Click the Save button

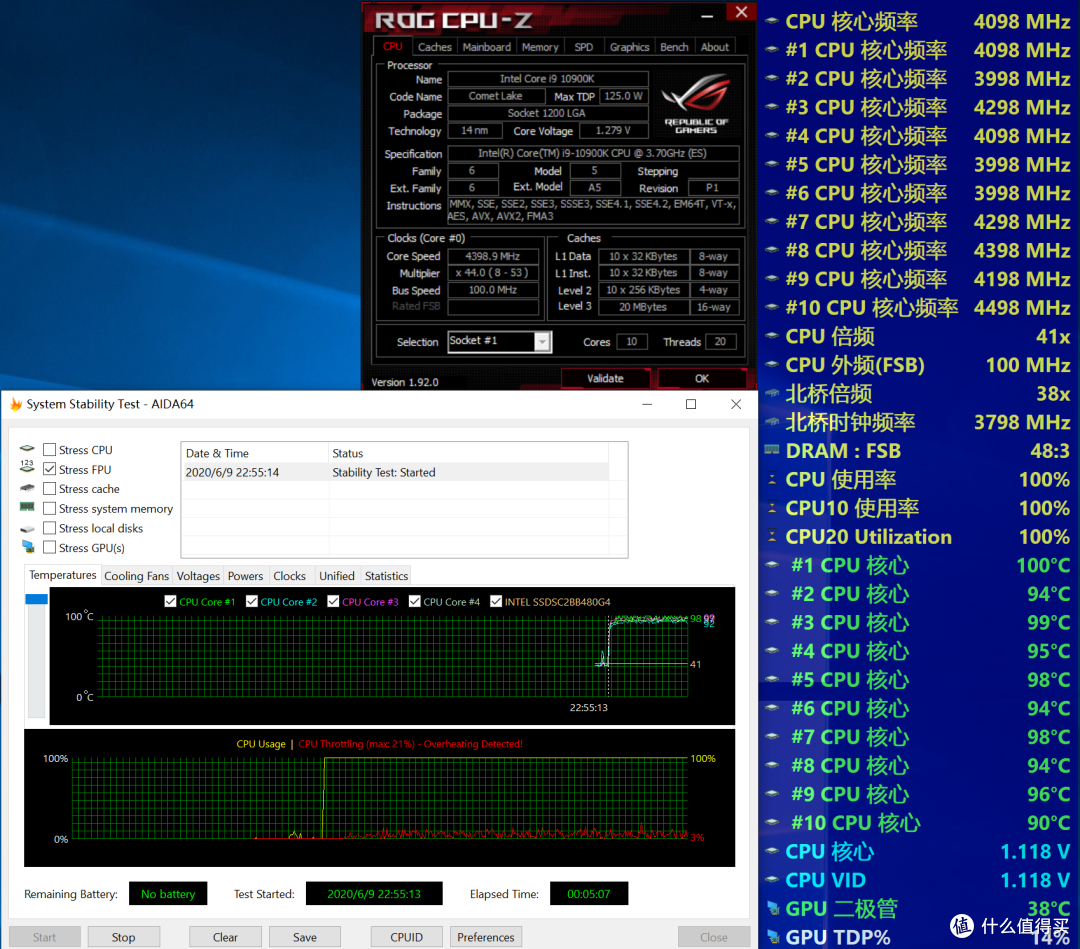coord(304,937)
